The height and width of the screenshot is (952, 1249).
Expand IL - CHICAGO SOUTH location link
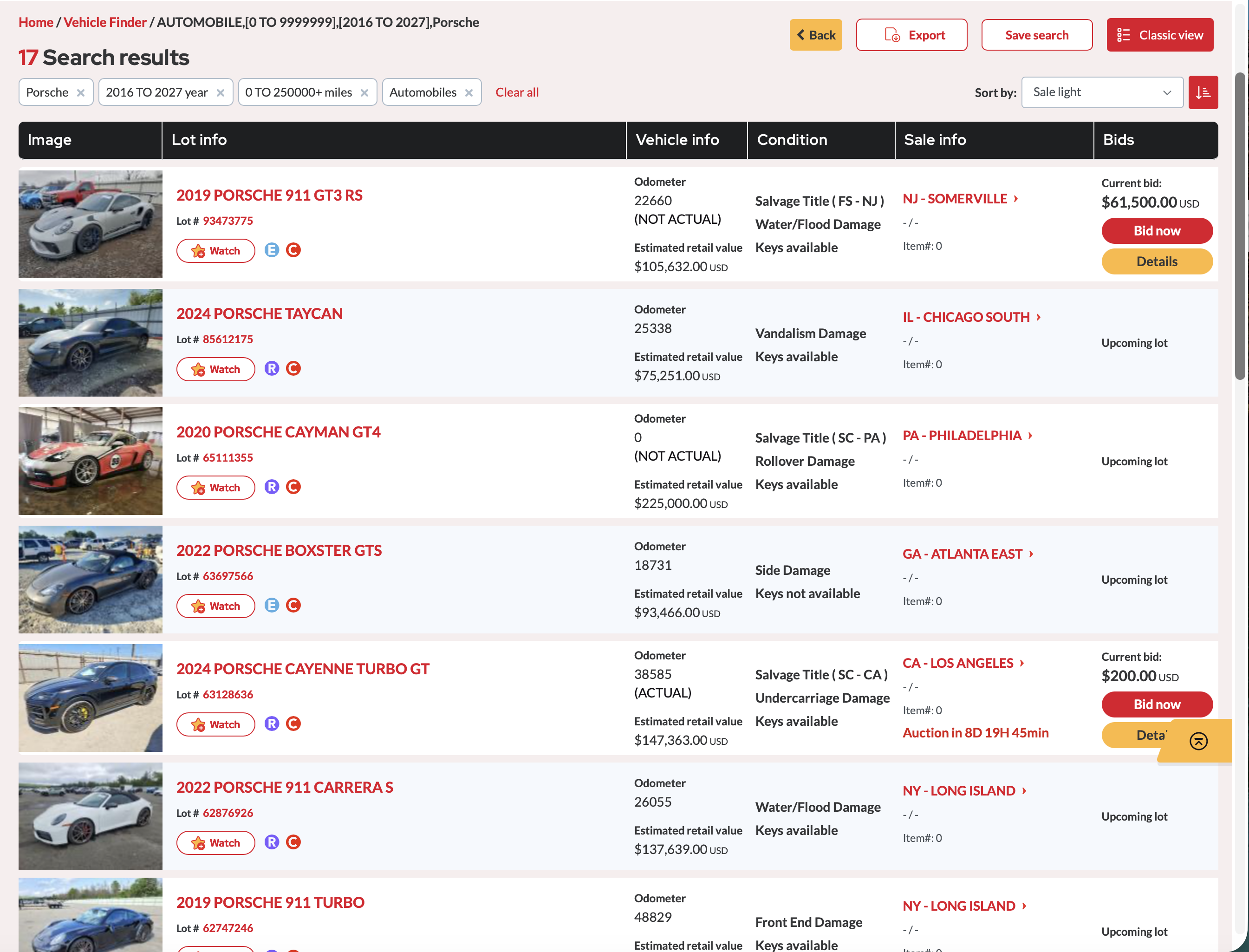972,317
